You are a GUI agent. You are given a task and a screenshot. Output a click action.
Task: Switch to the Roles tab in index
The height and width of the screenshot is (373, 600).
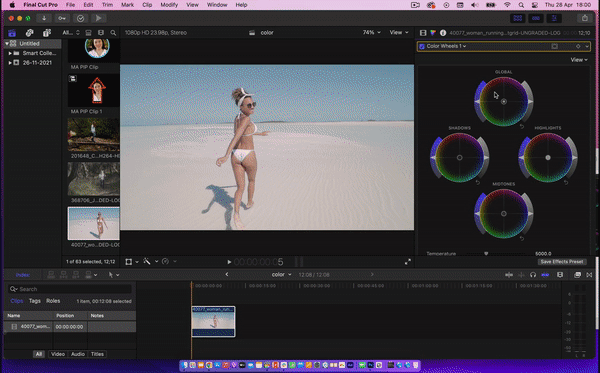click(53, 301)
